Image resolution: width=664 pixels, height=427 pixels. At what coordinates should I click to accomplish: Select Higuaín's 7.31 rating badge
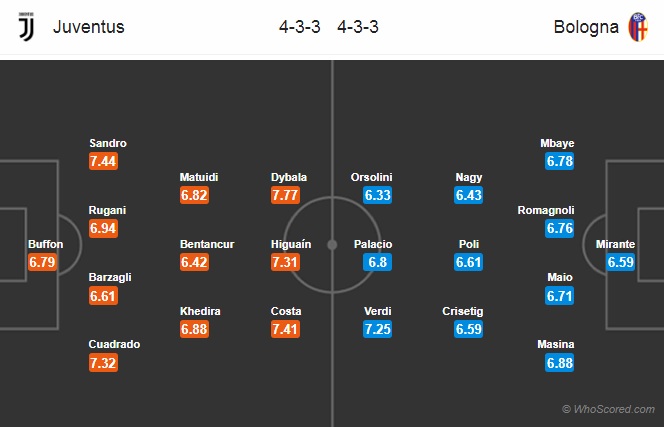285,262
